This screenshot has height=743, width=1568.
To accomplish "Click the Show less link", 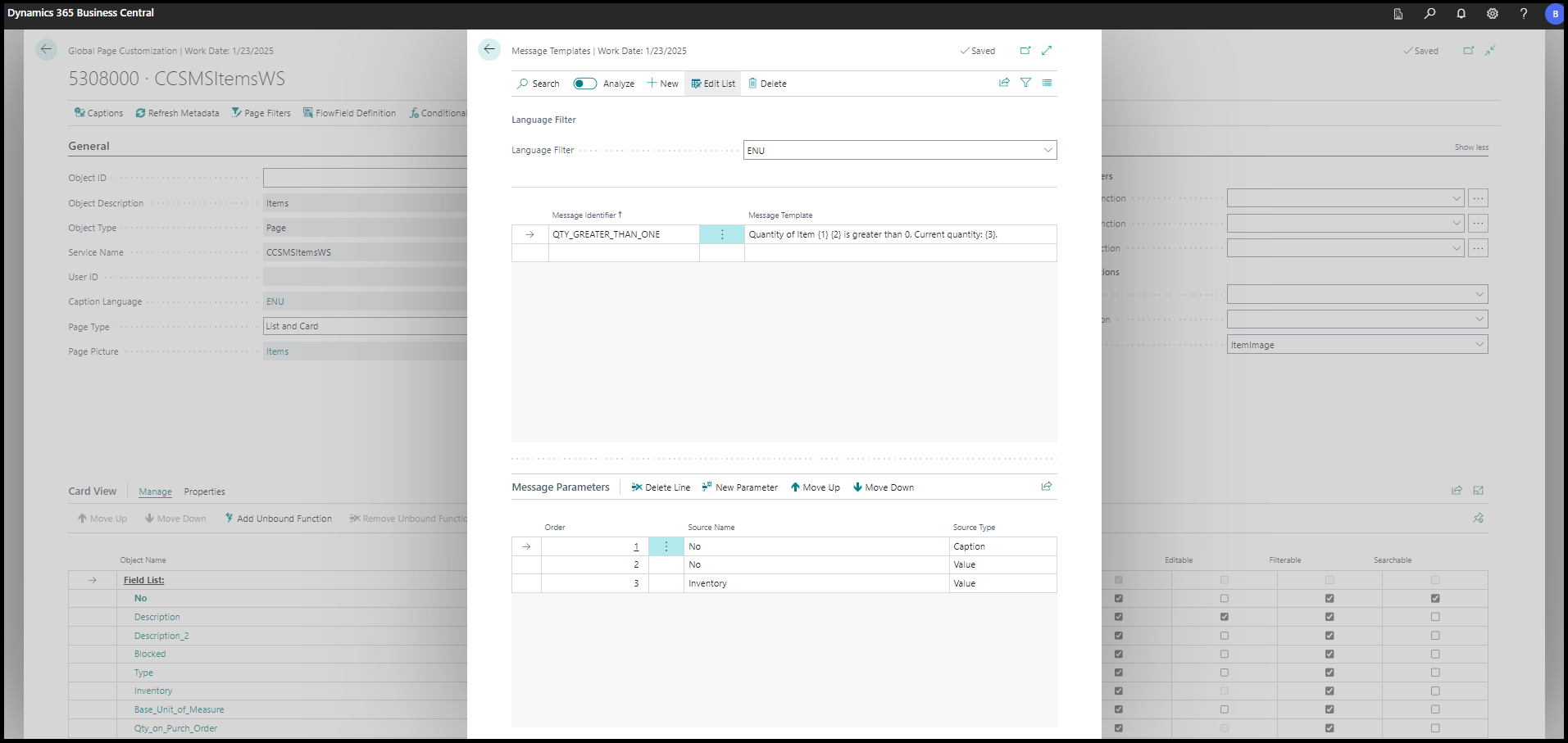I will (x=1470, y=147).
